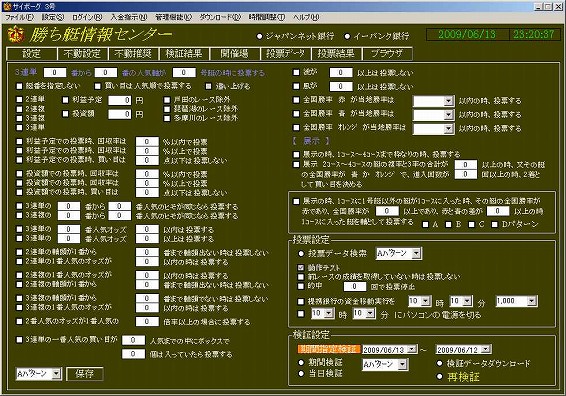The image size is (566, 396).
Task: Enable the 利益予定 checkbox
Action: click(65, 100)
